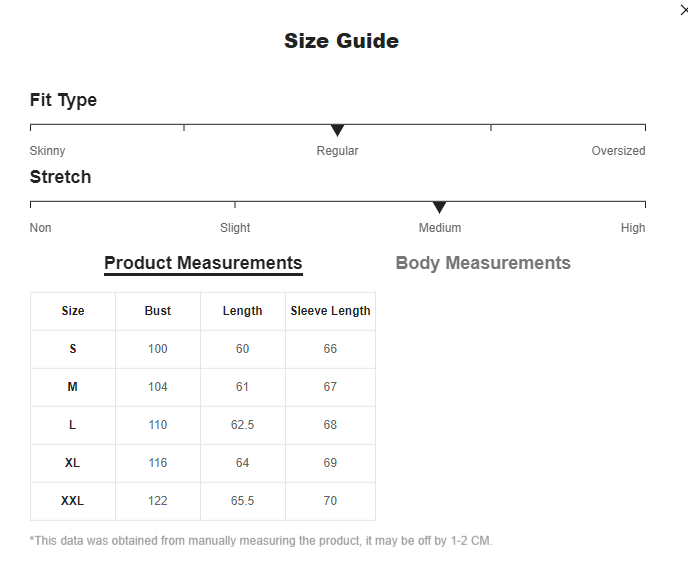Click the Skinny fit label
Viewport: 688px width, 576px height.
[x=47, y=150]
